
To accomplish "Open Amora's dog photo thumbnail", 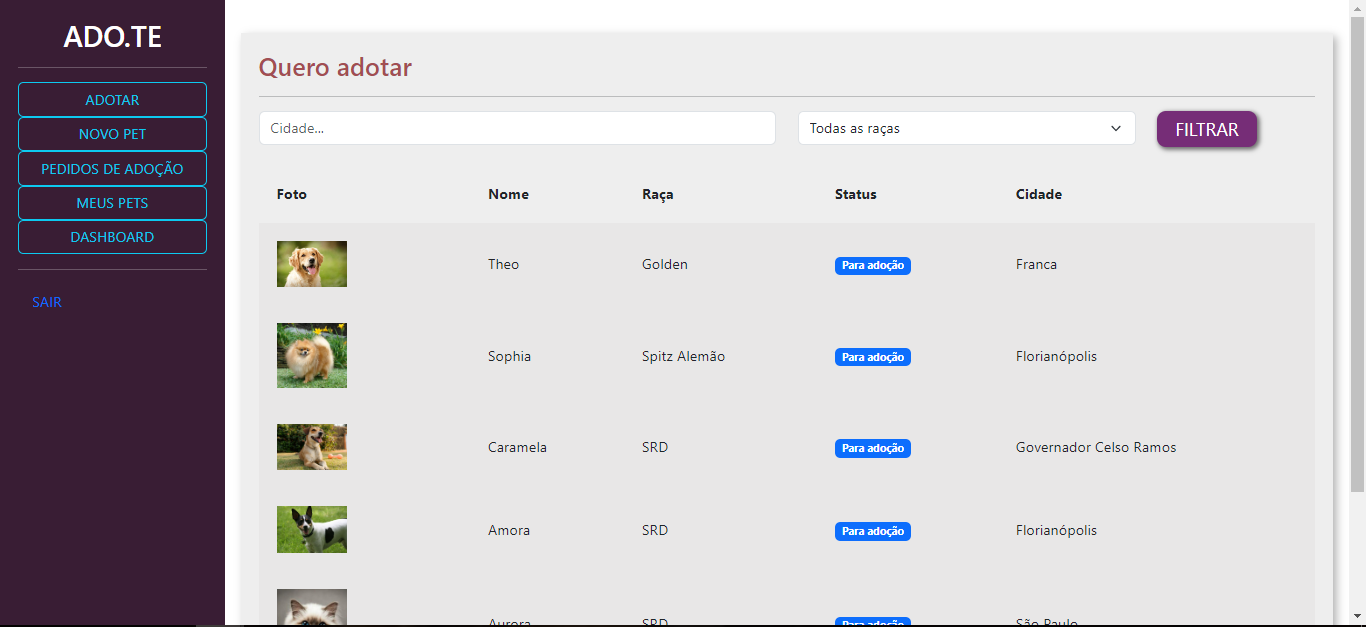I will pos(312,530).
